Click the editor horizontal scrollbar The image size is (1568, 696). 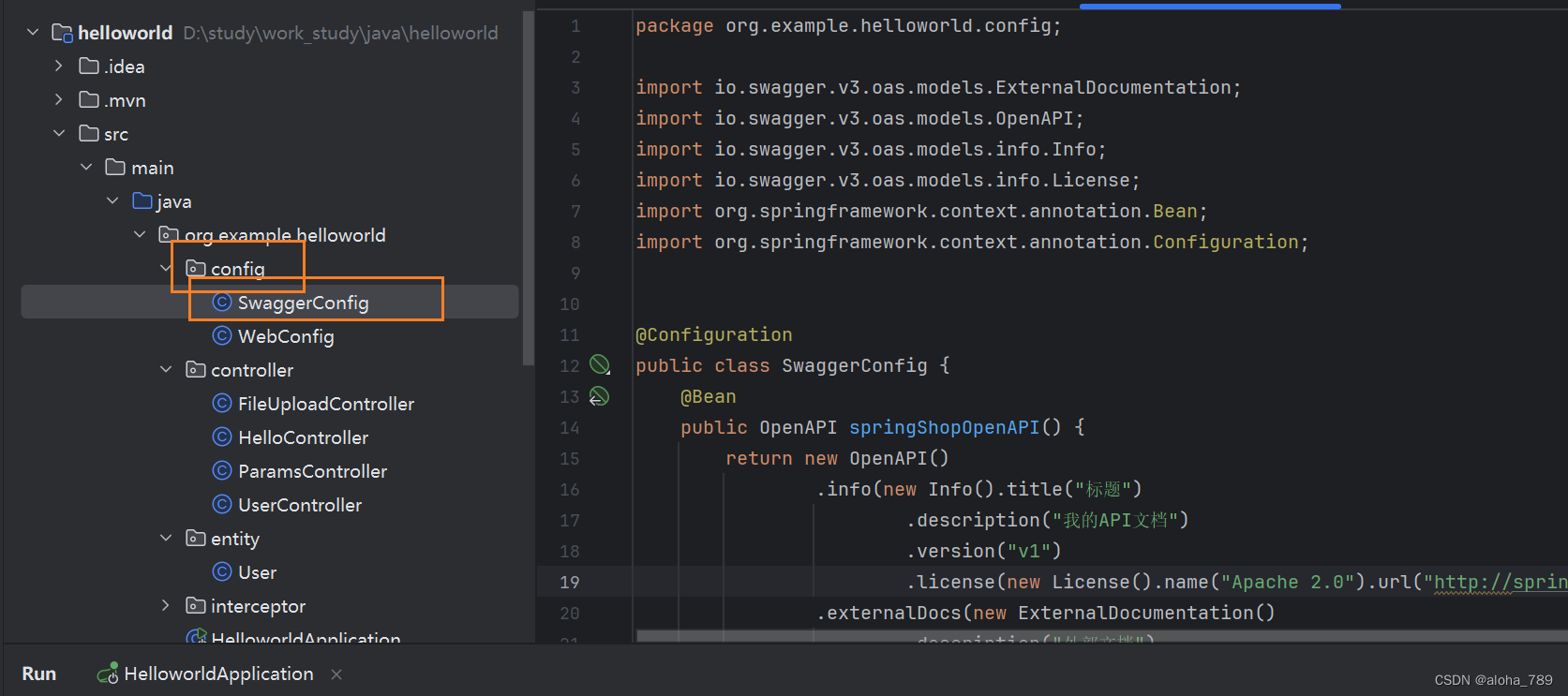1101,636
